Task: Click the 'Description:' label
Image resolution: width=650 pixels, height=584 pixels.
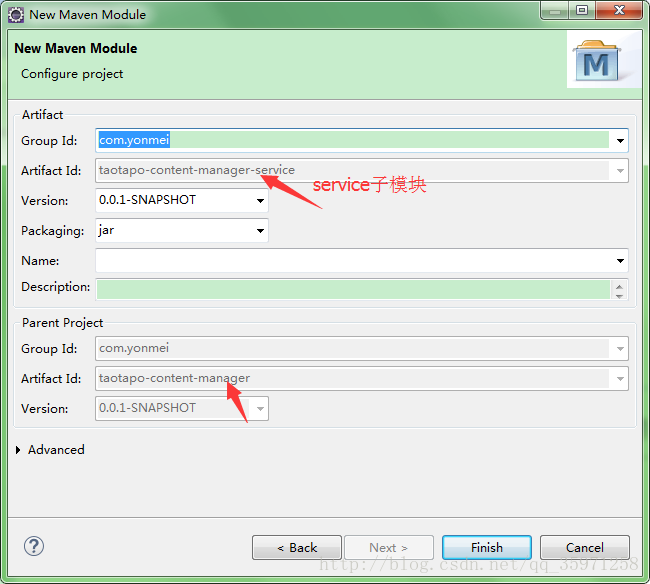Action: click(56, 287)
